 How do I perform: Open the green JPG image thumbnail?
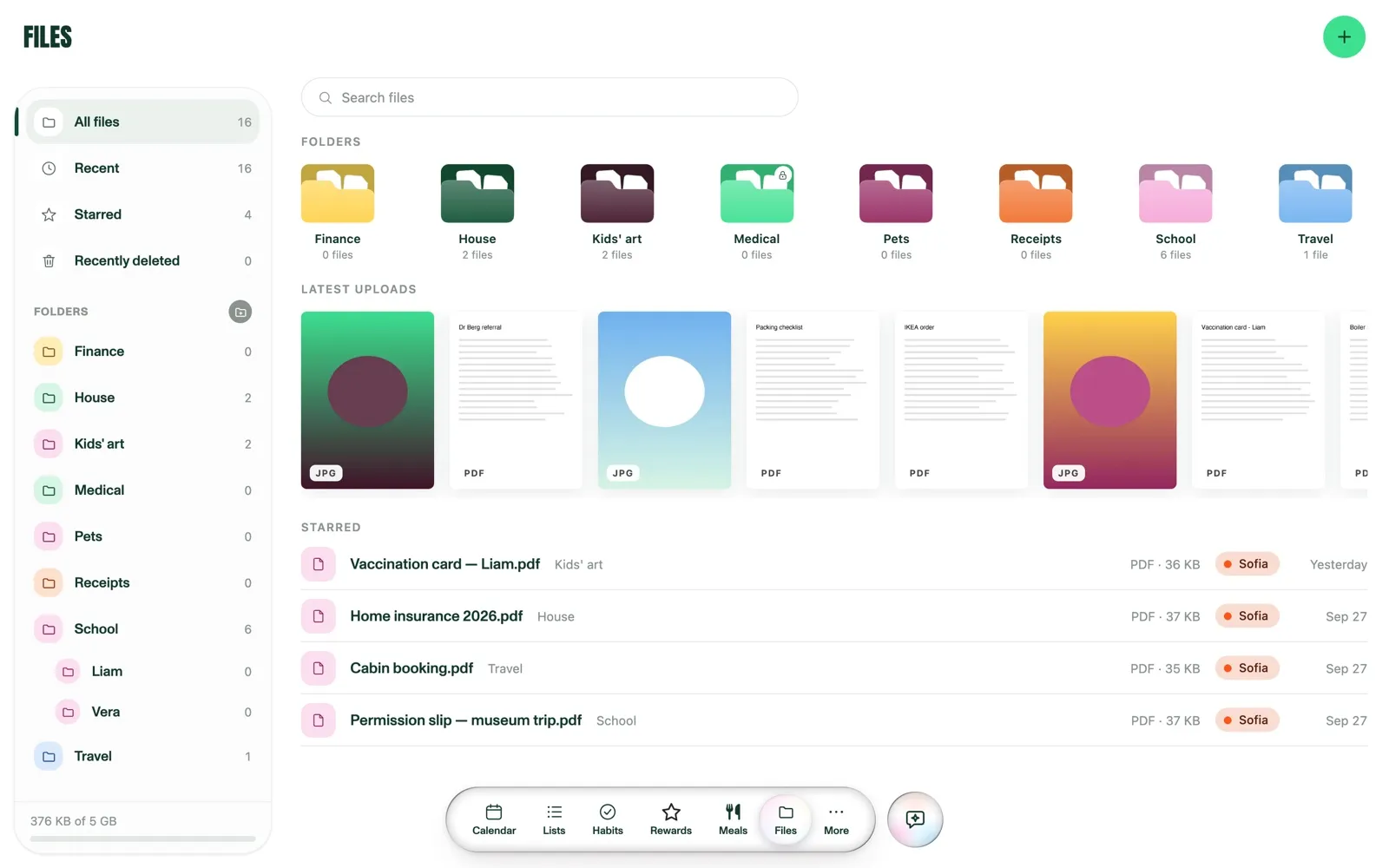367,400
